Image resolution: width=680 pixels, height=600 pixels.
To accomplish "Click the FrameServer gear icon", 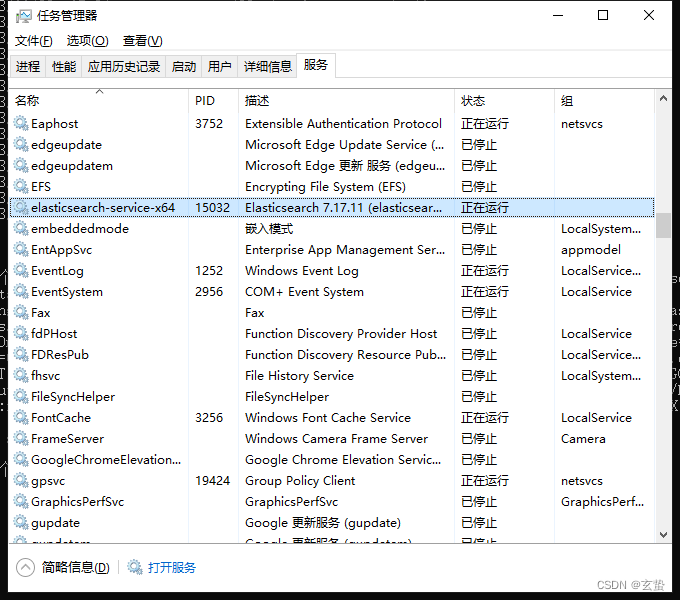I will point(21,439).
